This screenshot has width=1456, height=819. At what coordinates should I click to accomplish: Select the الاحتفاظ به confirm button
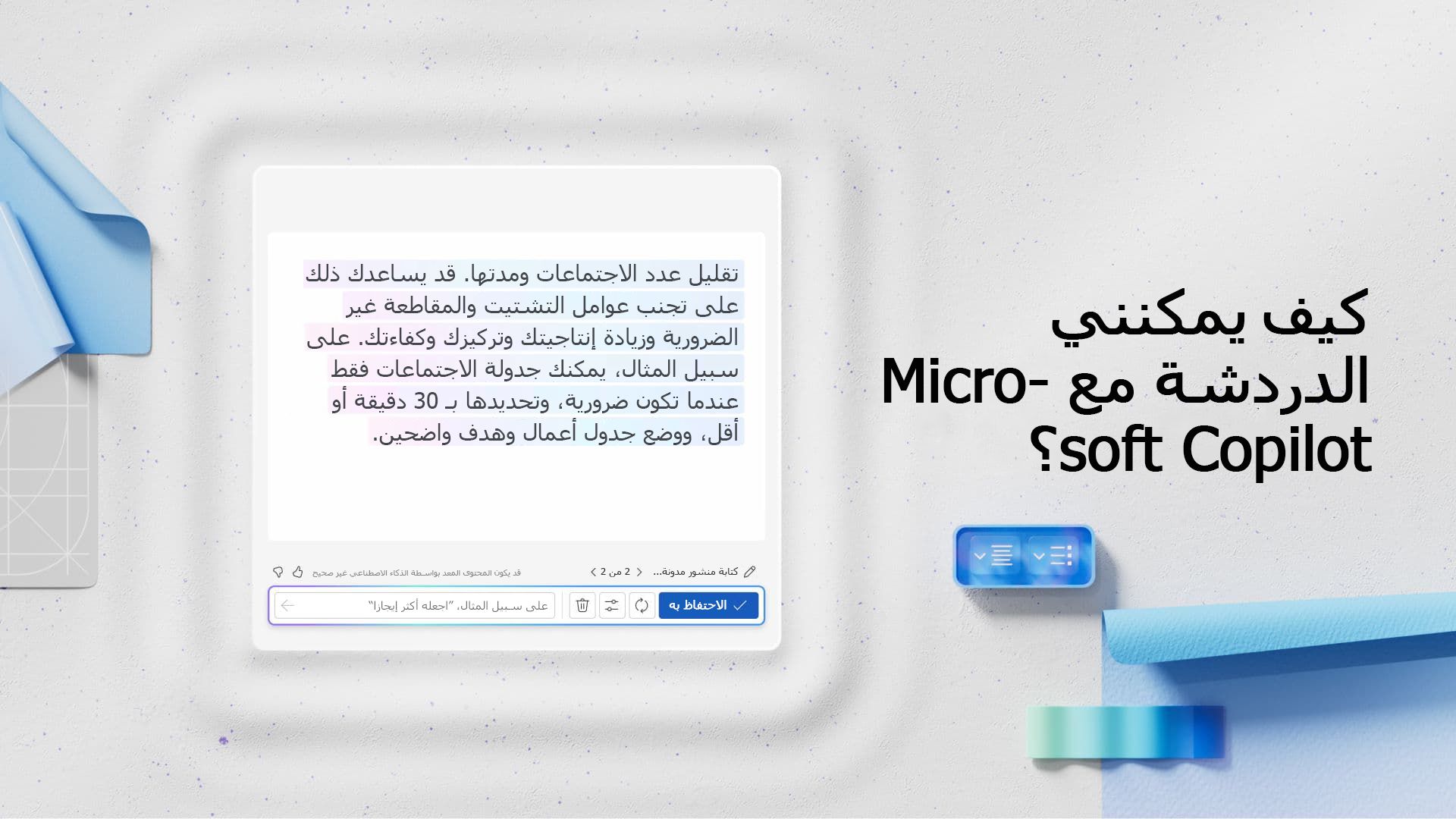pos(710,605)
